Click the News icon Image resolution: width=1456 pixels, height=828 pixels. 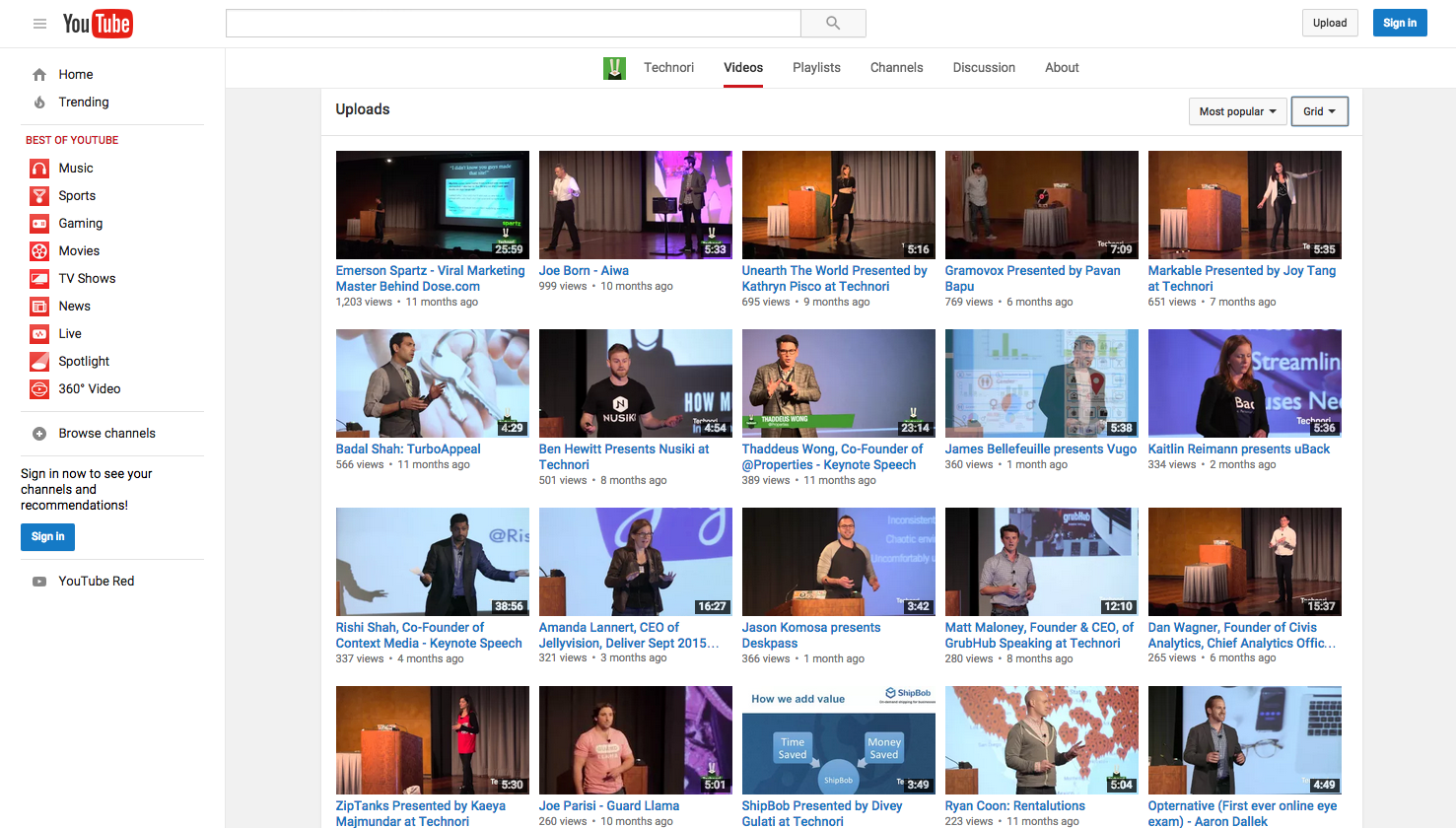(39, 307)
